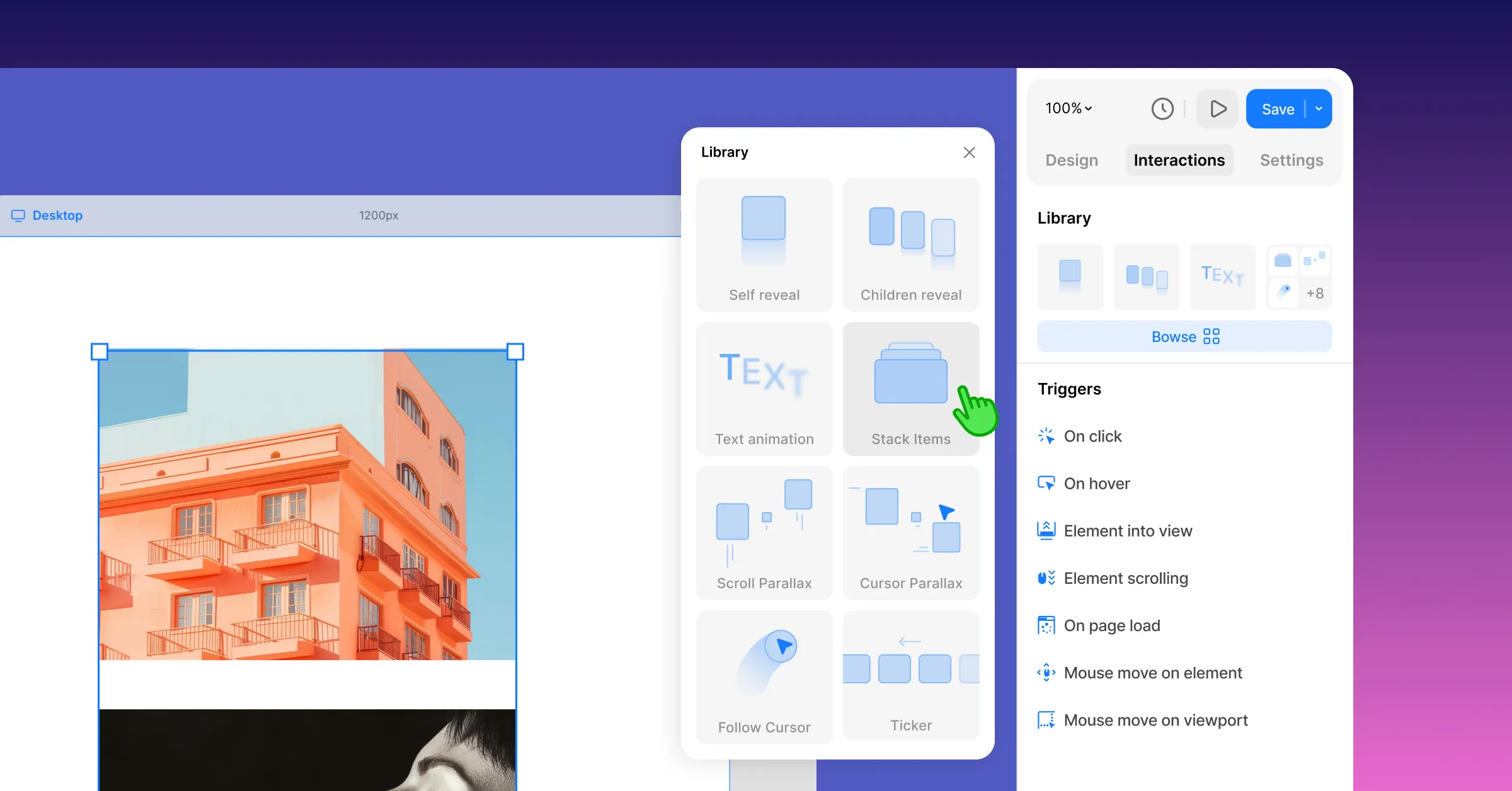
Task: Click the children reveal icon in sidebar Library
Action: [x=1147, y=276]
